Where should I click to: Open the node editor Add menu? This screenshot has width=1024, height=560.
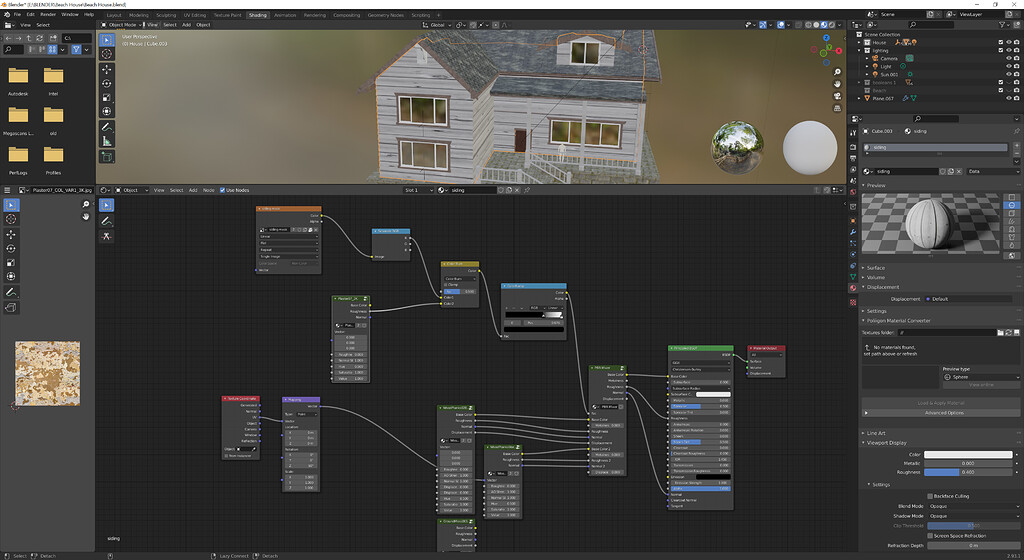coord(193,190)
